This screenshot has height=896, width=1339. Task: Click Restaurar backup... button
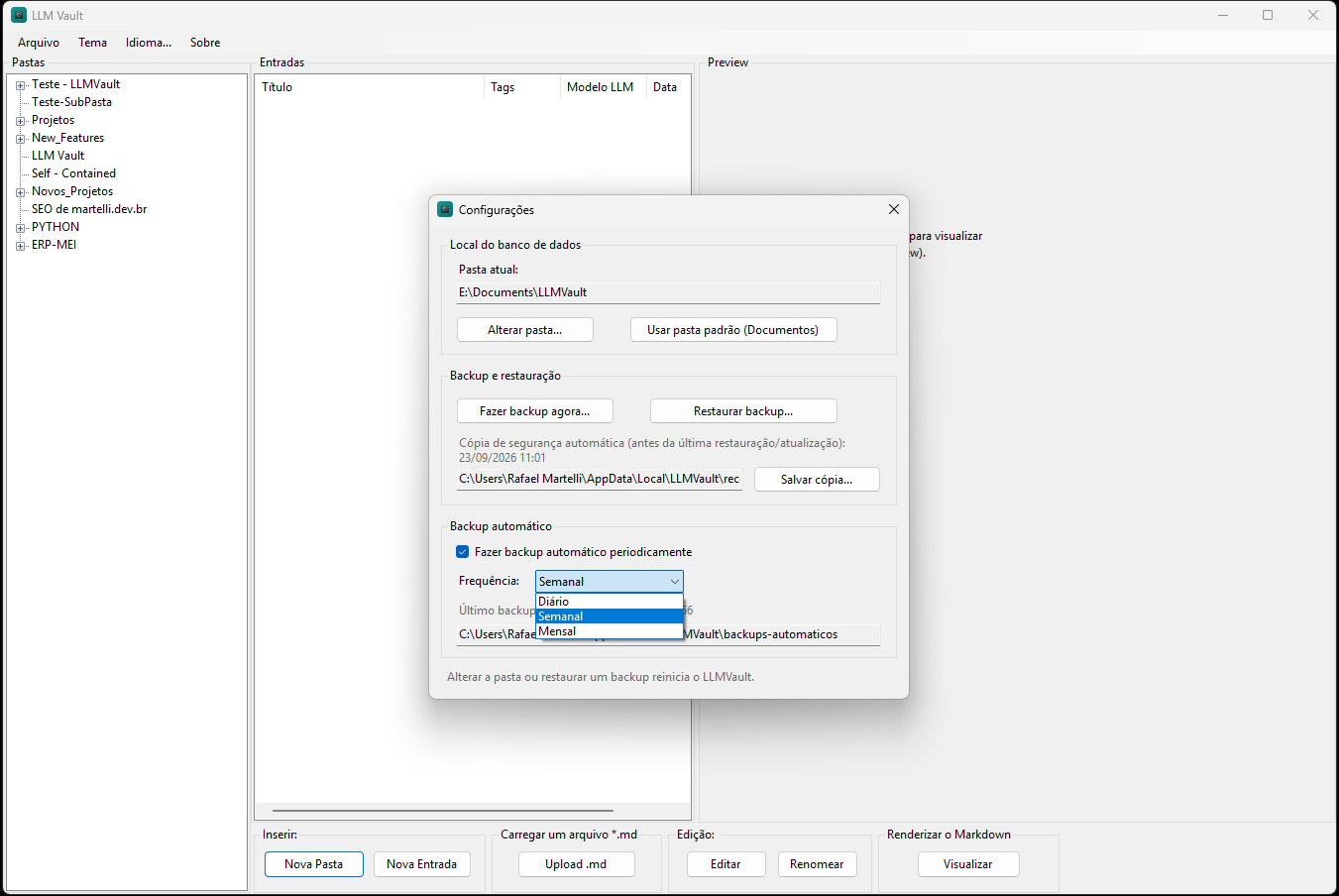click(743, 411)
